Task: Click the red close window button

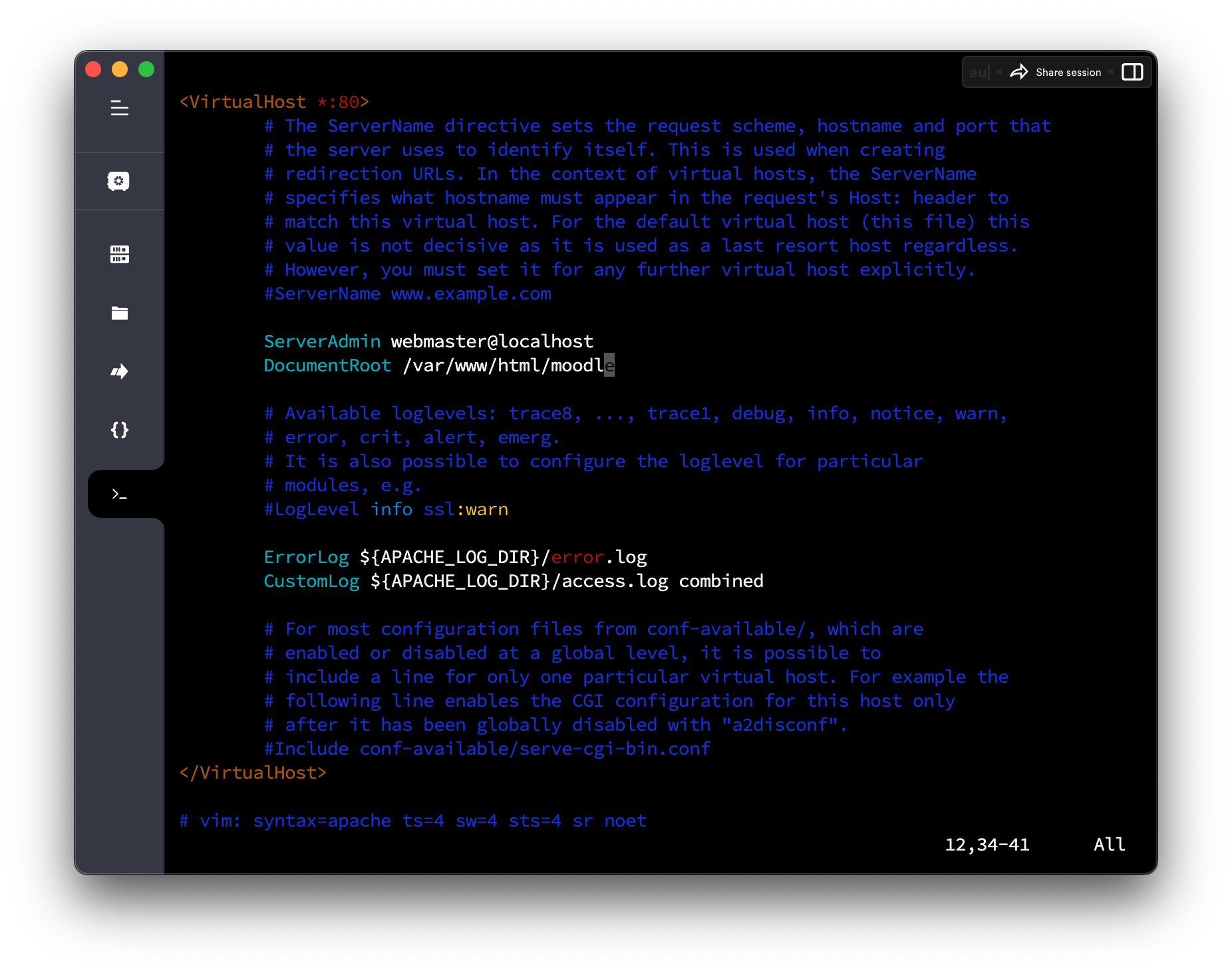Action: point(93,69)
